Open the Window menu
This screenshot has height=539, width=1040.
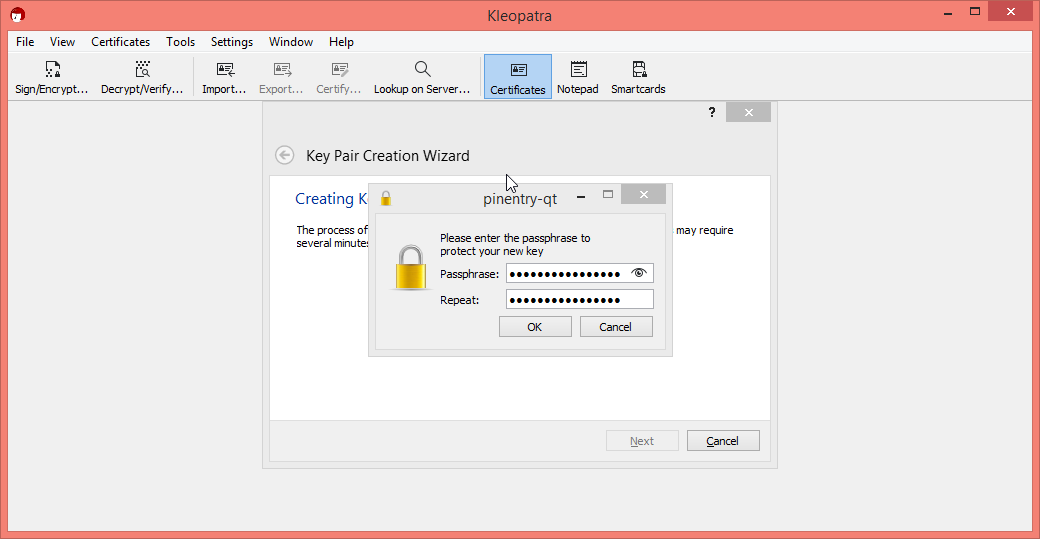291,42
